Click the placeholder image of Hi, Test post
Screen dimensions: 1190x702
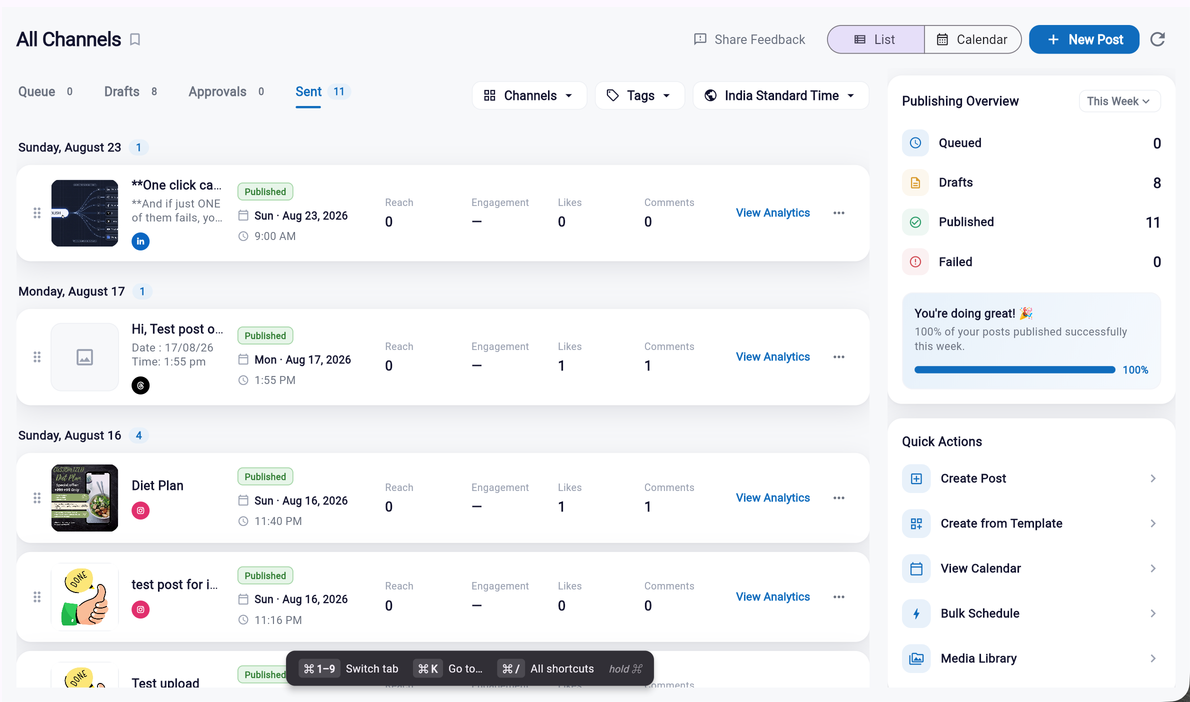click(84, 357)
